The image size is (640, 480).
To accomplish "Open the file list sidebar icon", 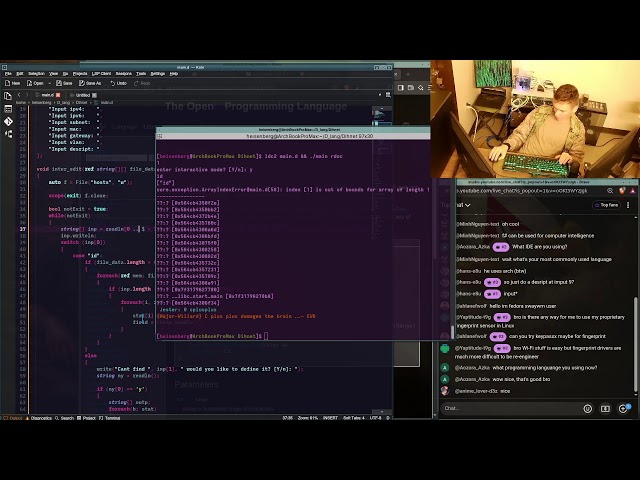I will [x=8, y=109].
